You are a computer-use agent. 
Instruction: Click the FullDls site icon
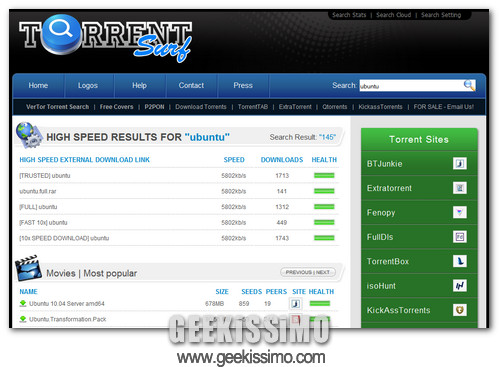tap(460, 237)
